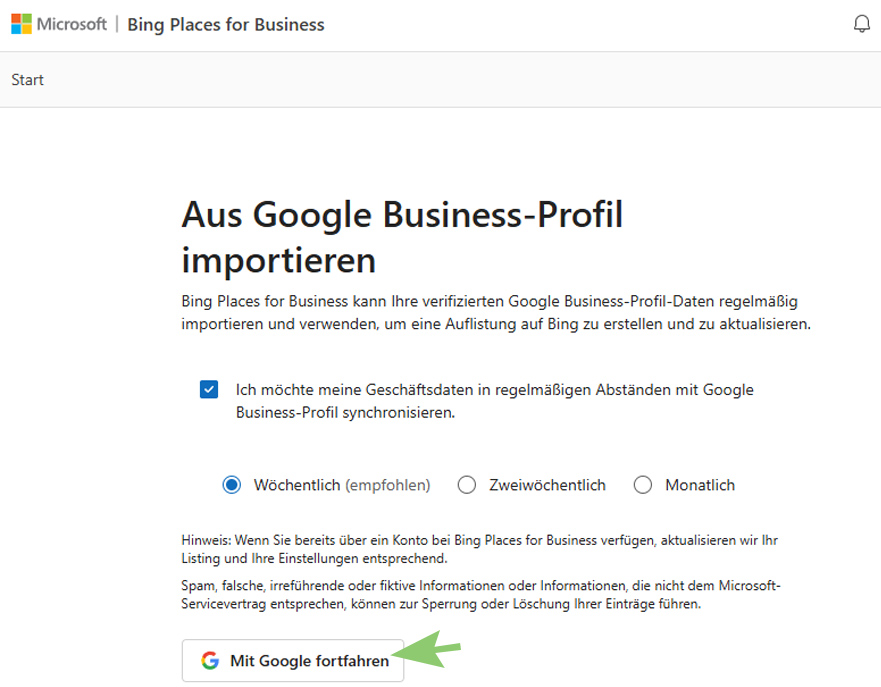Click the sync checkbox label text
881x687 pixels.
(x=494, y=400)
